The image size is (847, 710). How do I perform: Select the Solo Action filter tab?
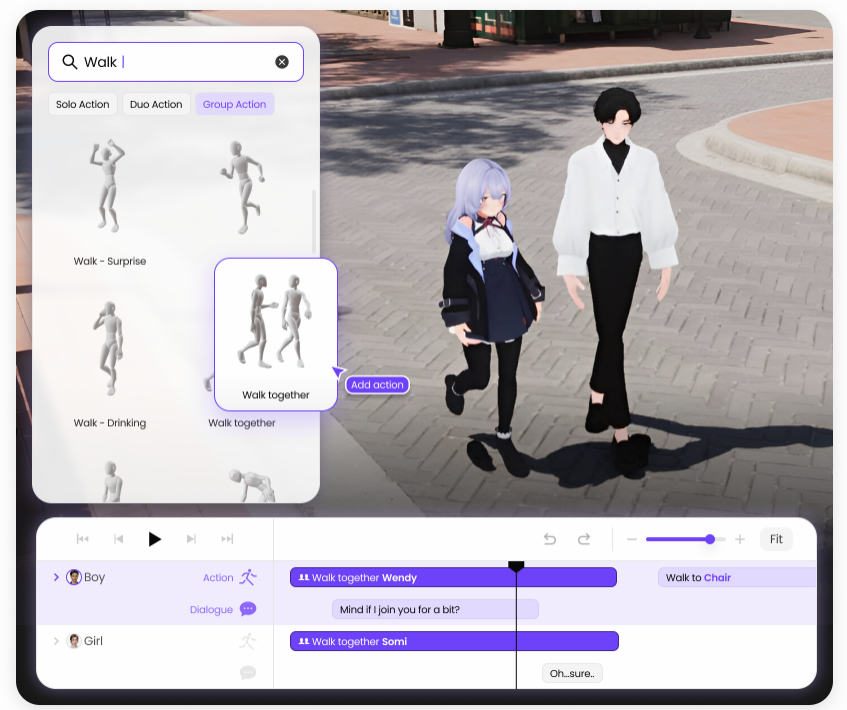pyautogui.click(x=83, y=104)
